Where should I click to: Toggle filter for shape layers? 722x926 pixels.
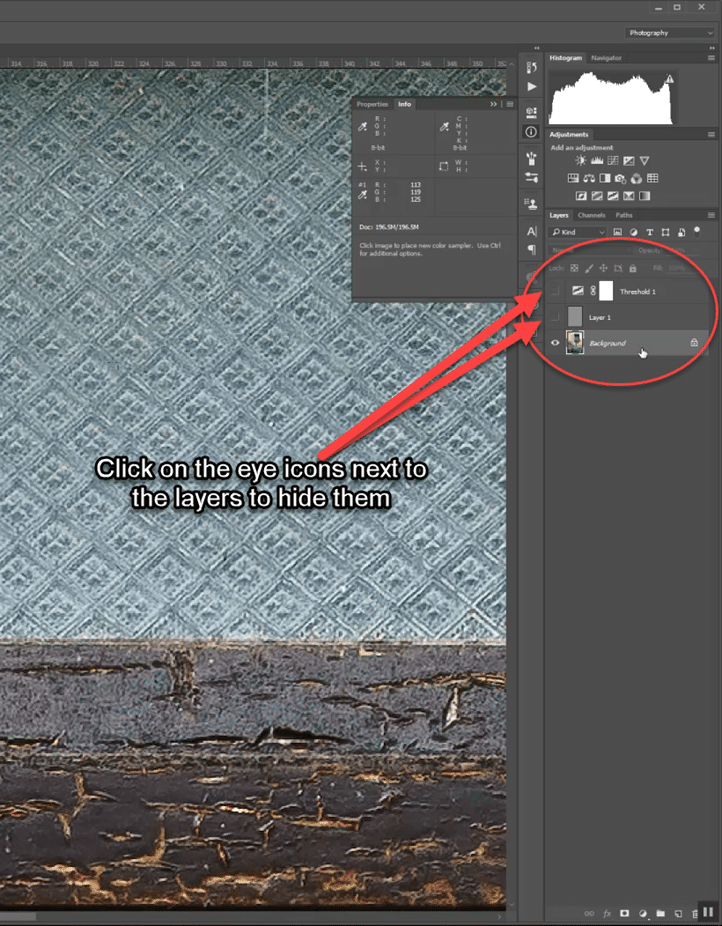click(x=665, y=232)
